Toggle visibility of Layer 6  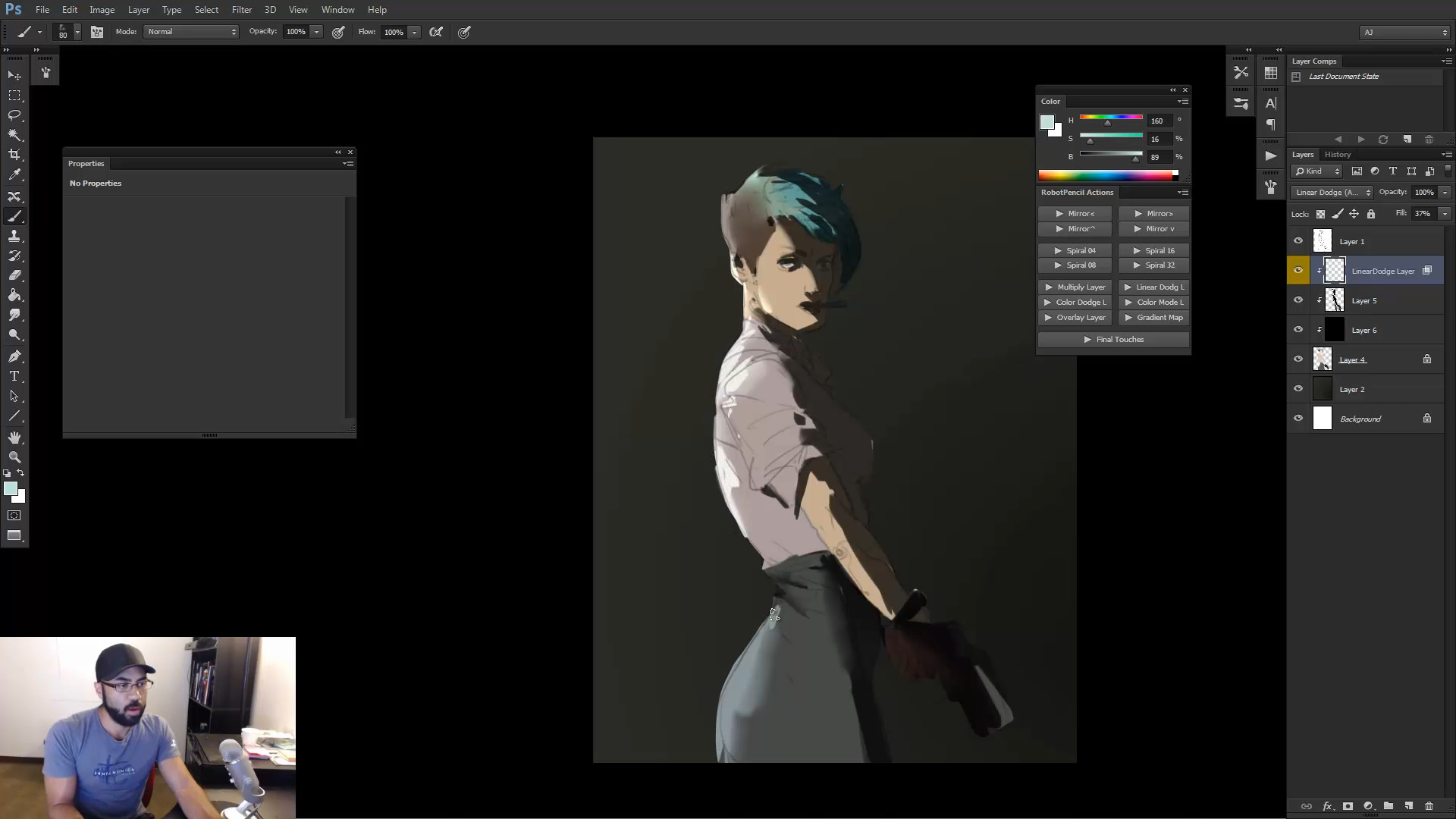(x=1298, y=330)
